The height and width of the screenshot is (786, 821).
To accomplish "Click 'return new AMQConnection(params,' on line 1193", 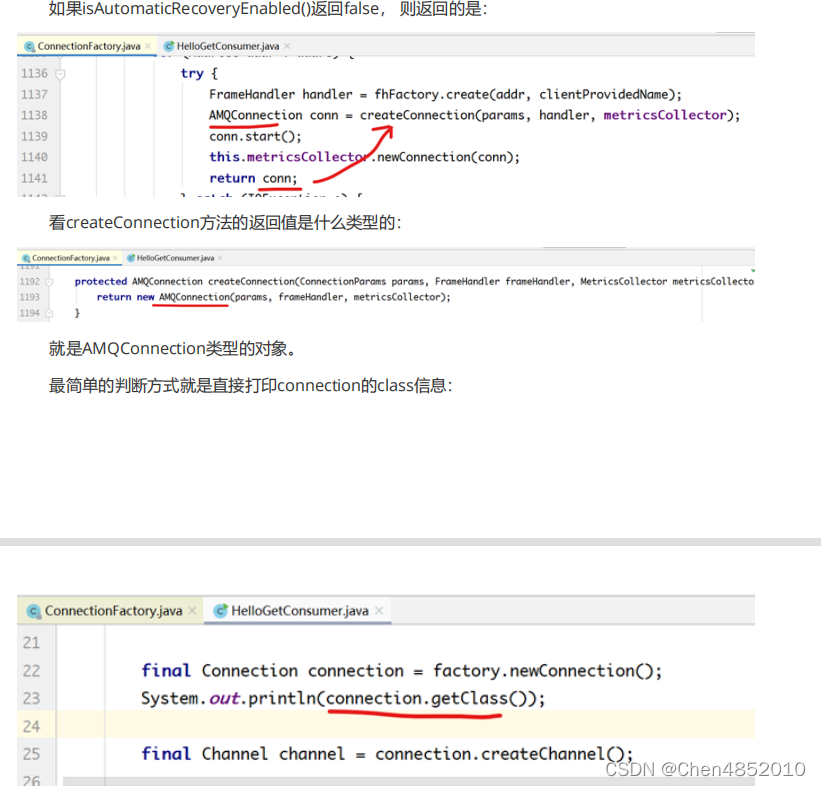I will pos(184,297).
